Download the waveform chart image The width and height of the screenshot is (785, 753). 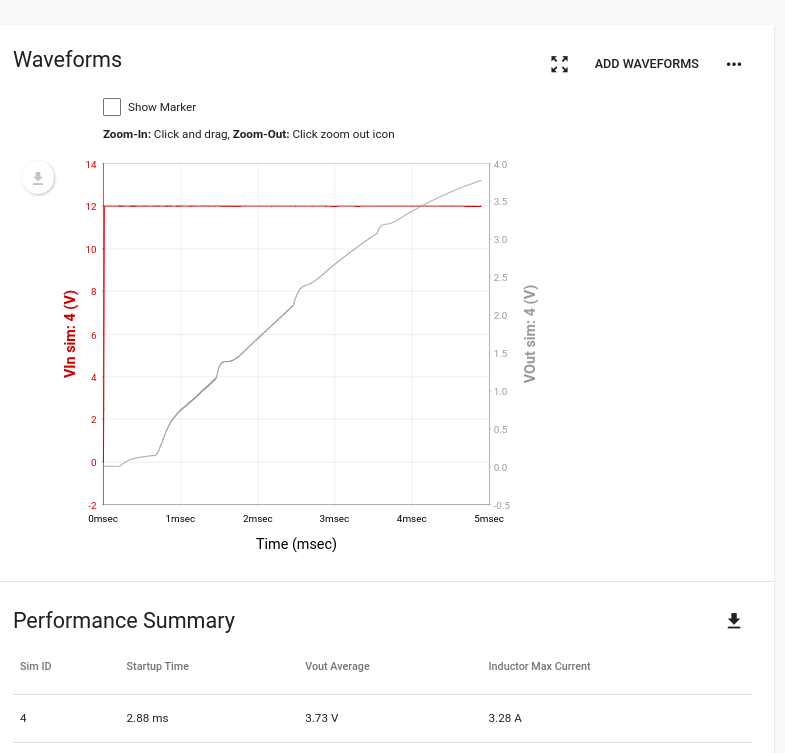[x=38, y=178]
